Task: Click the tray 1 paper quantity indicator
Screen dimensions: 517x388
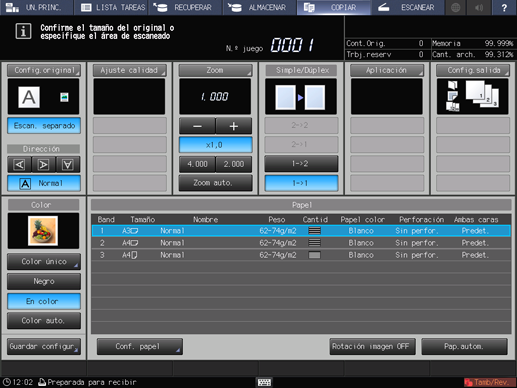Action: [314, 230]
